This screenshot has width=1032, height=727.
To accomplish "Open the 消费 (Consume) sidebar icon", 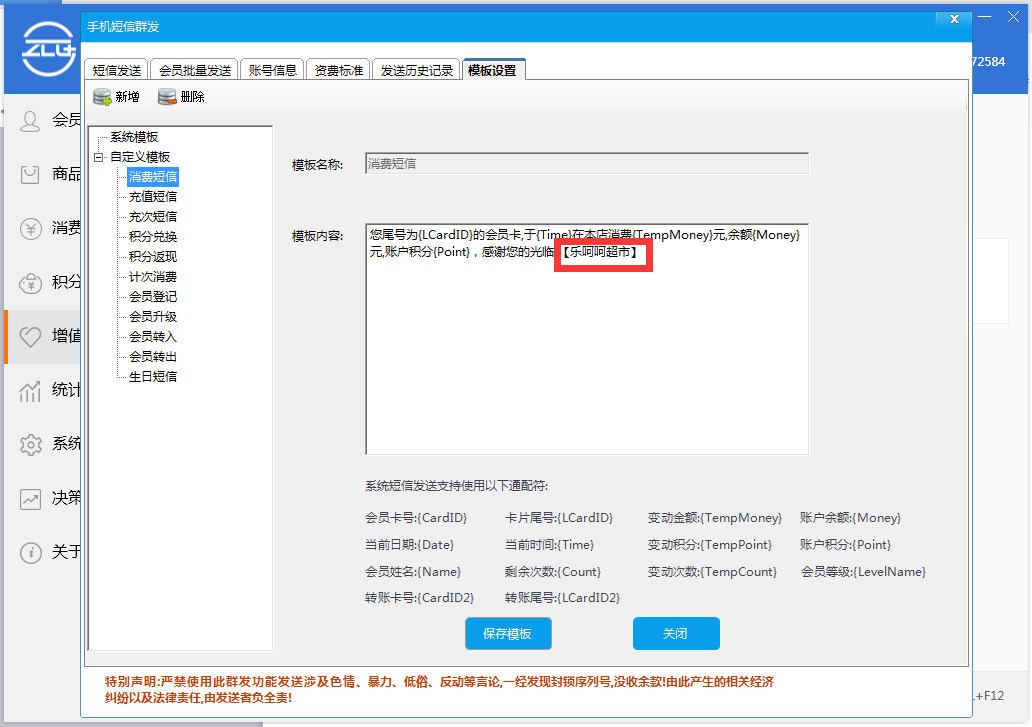I will (30, 228).
